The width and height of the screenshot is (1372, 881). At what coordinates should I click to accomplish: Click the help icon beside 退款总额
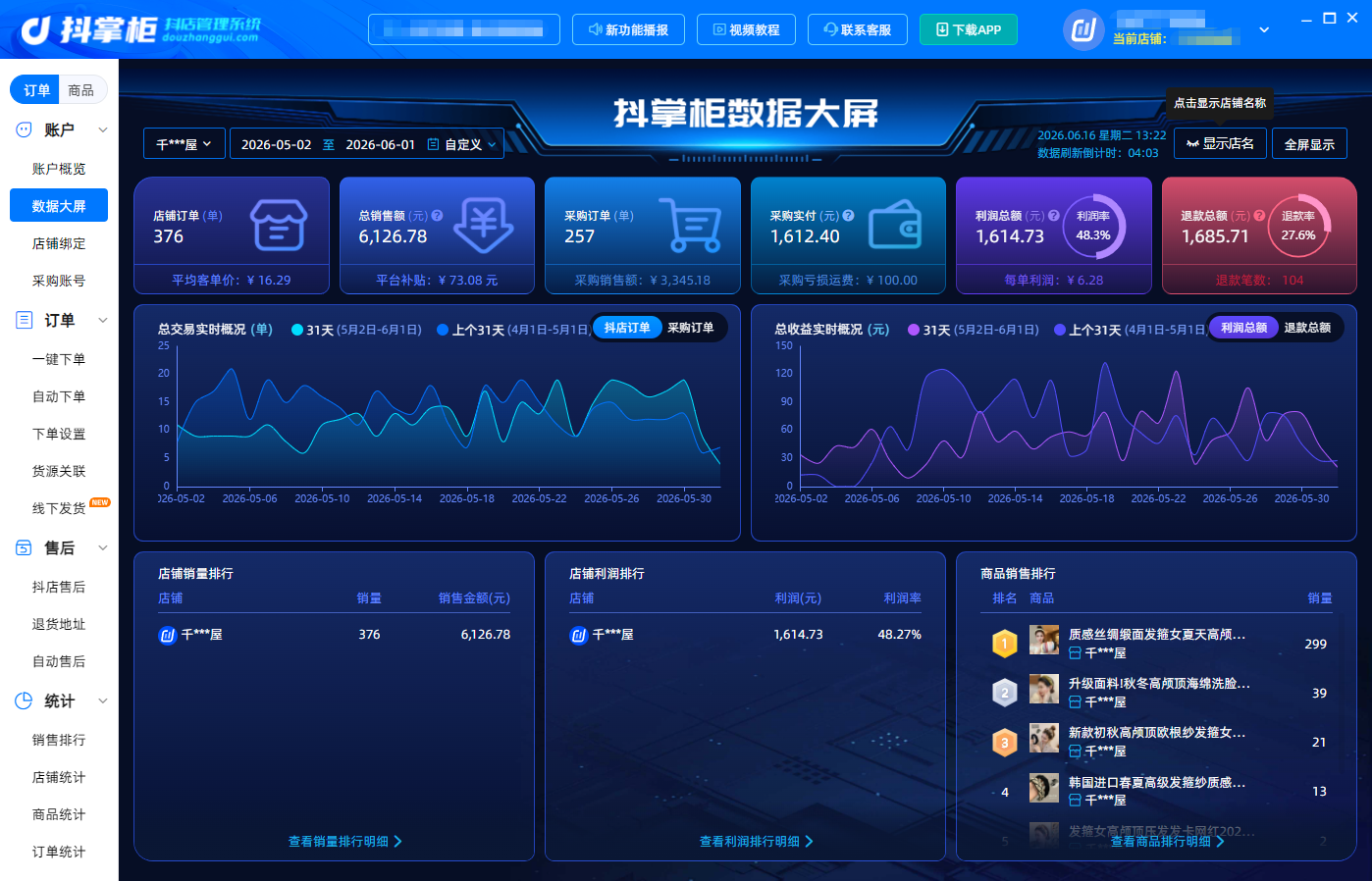(1259, 216)
